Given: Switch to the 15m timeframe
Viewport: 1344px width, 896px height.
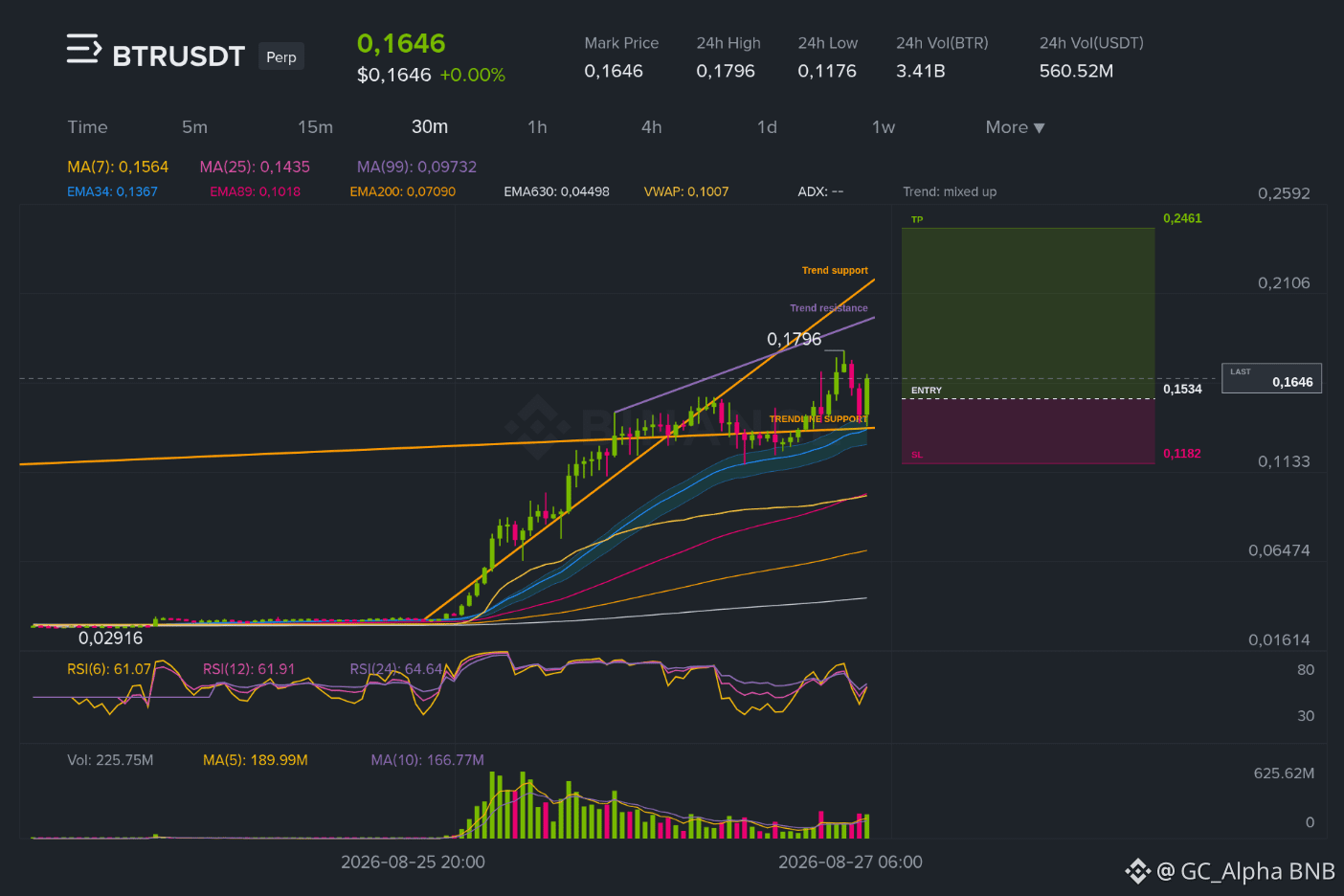Looking at the screenshot, I should click(x=315, y=127).
